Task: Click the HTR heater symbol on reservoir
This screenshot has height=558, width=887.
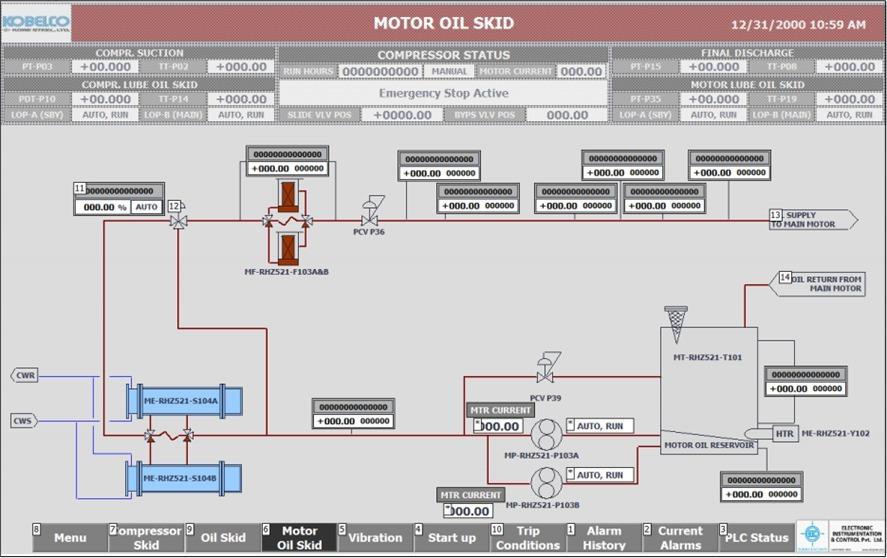Action: pos(784,434)
